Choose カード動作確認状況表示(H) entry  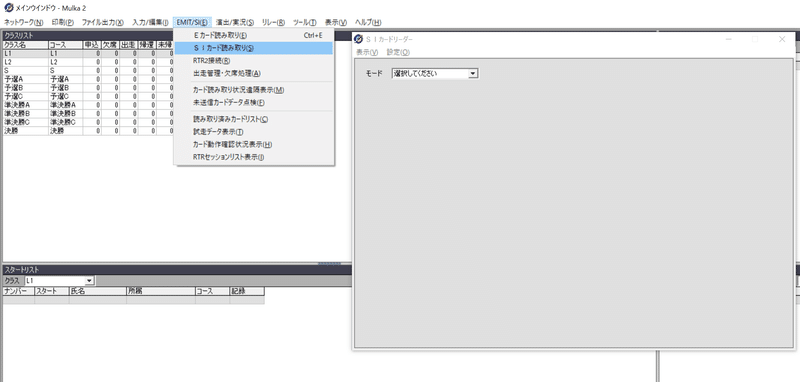pos(254,144)
